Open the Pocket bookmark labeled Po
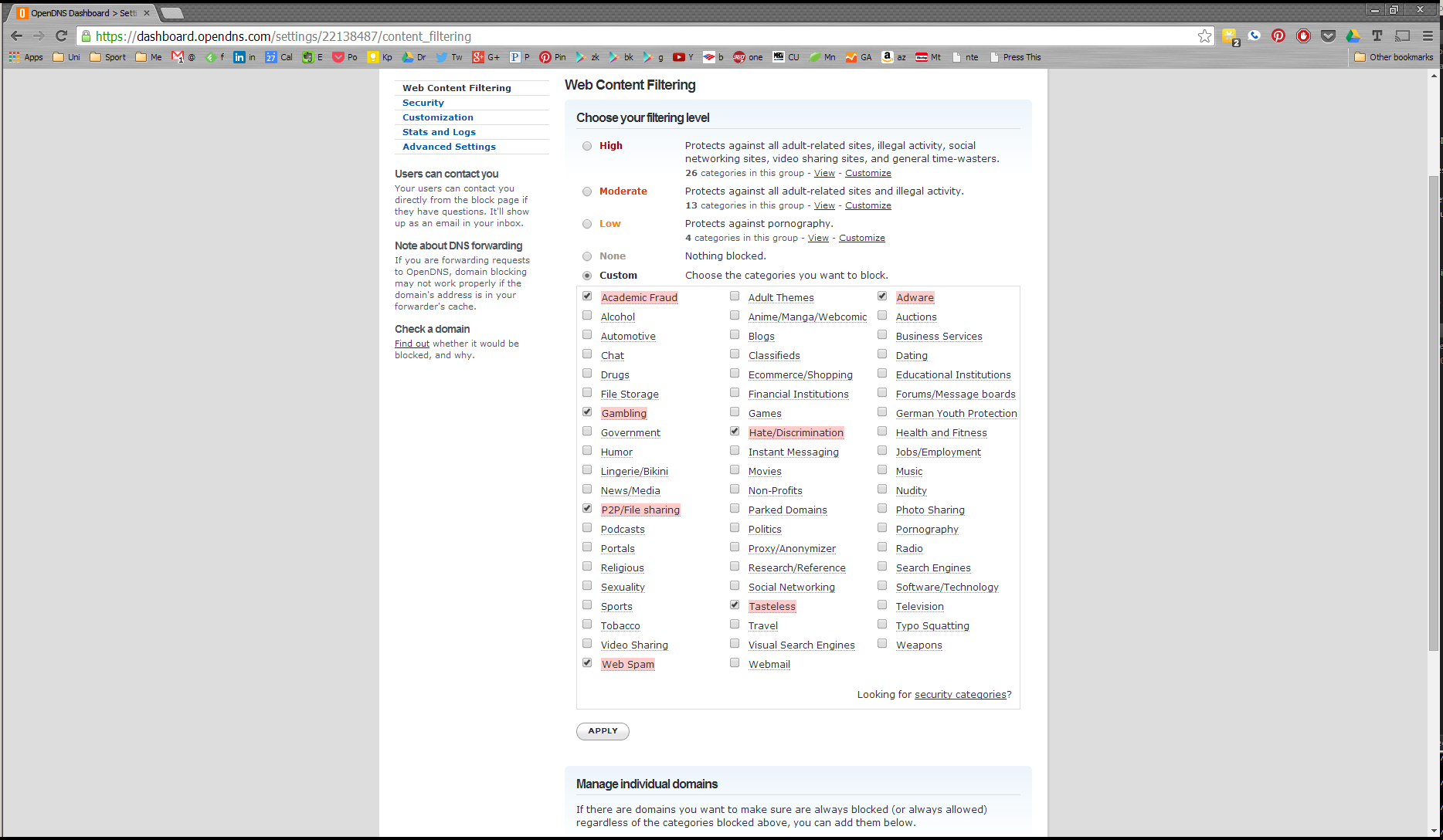The image size is (1443, 840). pyautogui.click(x=345, y=57)
